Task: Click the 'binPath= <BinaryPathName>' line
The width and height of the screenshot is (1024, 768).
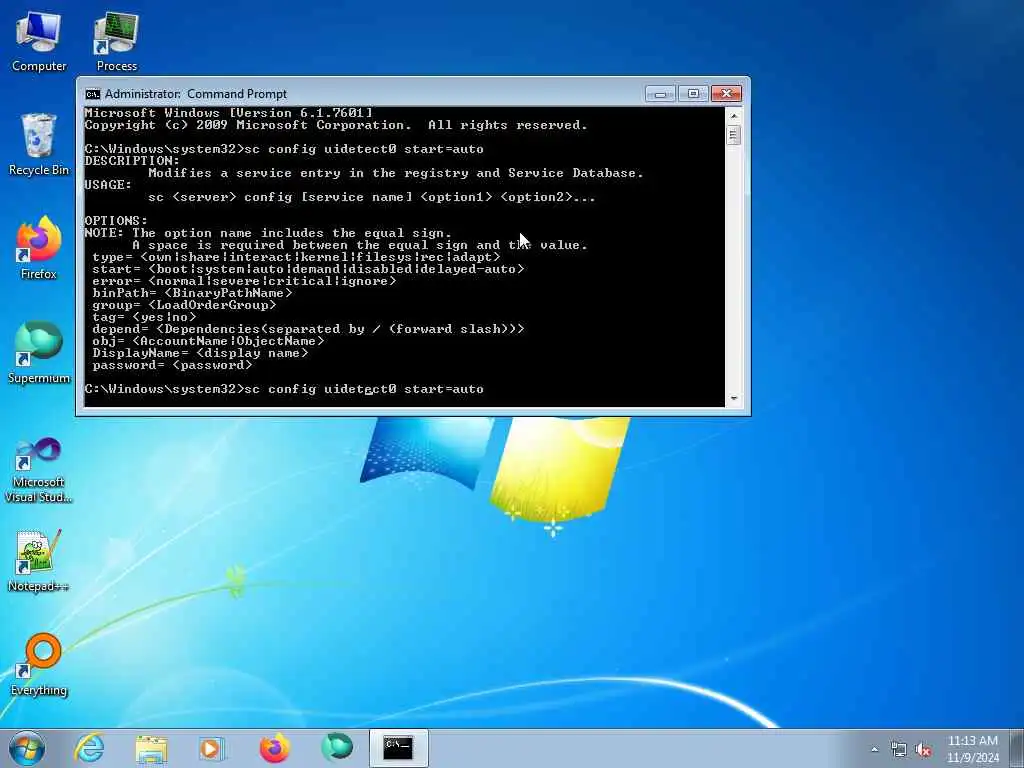Action: [192, 293]
